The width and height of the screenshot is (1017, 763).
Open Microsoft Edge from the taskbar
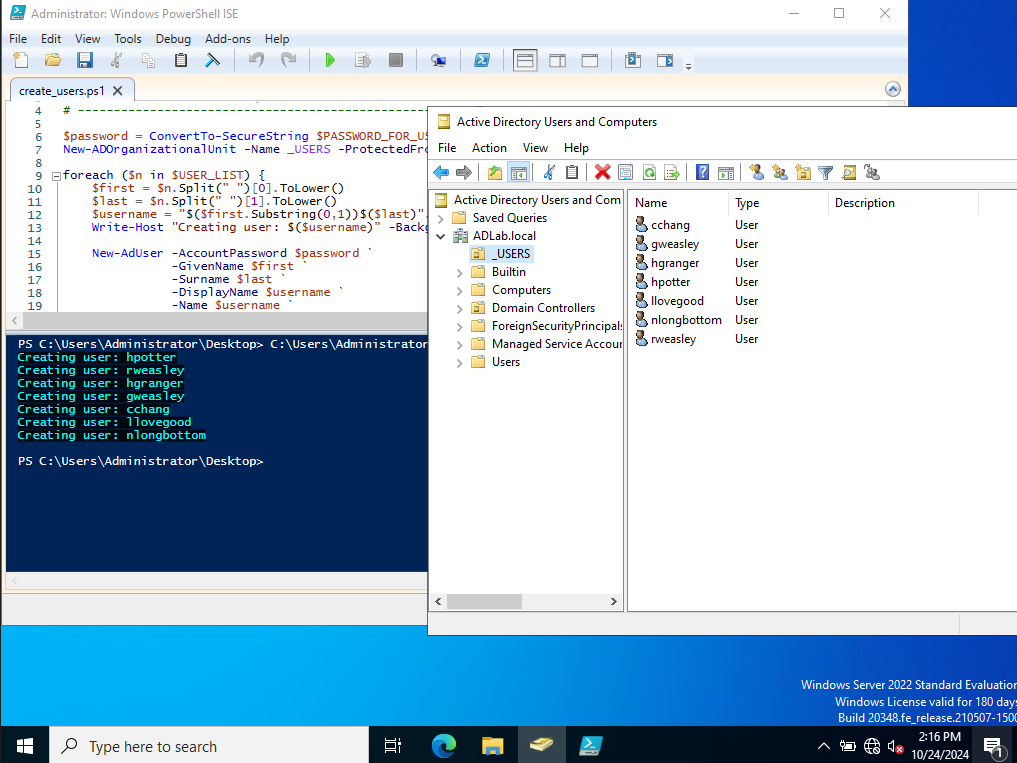click(443, 745)
